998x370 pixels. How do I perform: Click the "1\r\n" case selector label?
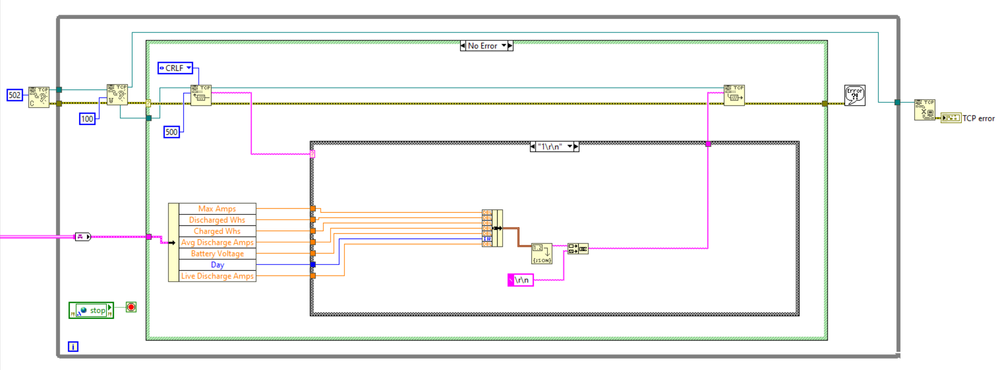[x=552, y=146]
